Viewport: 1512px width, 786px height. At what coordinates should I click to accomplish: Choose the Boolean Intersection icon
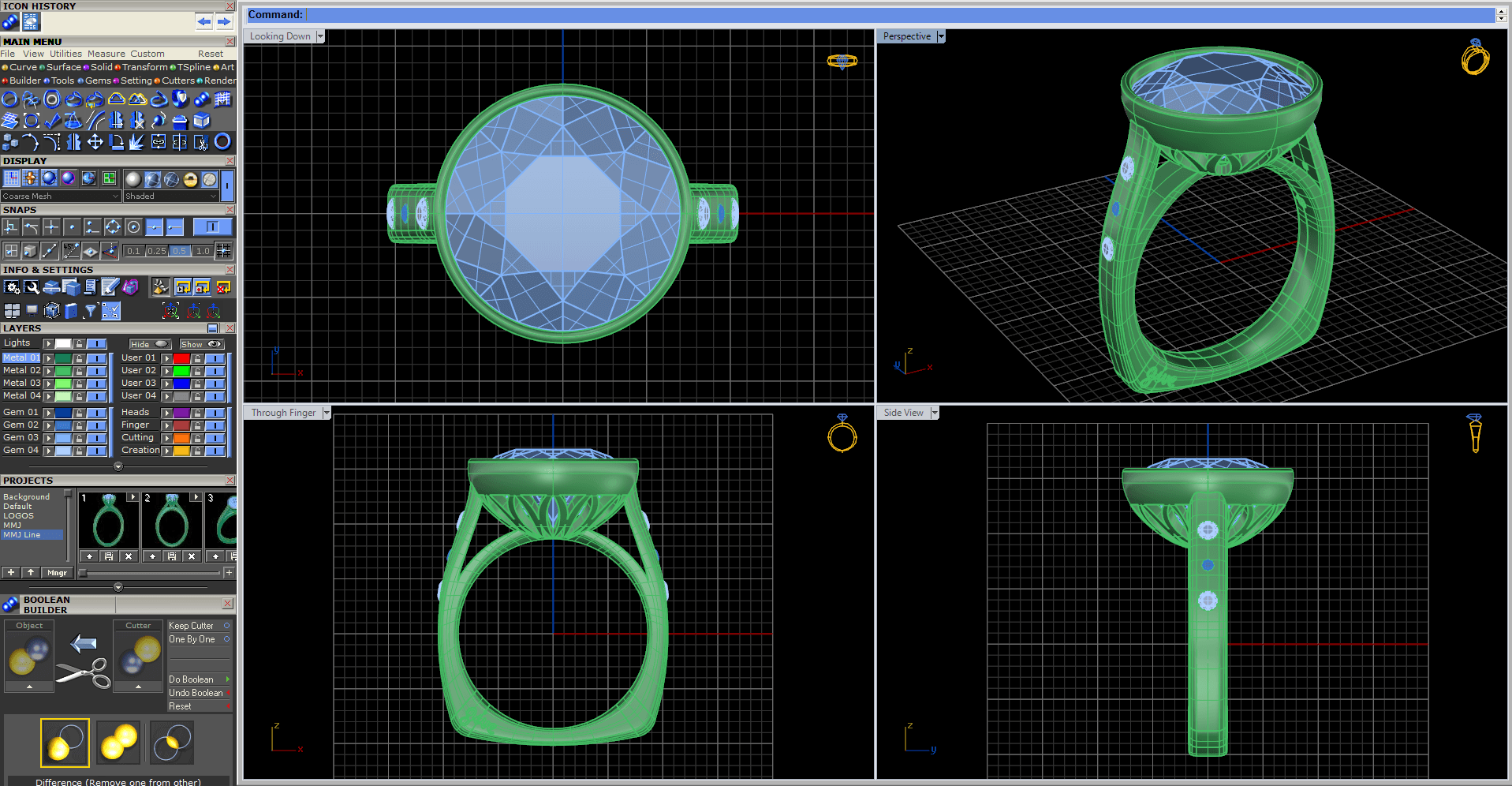pos(172,742)
